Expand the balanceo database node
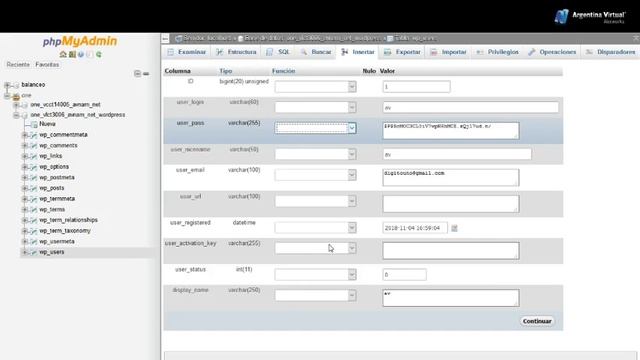 coord(7,85)
